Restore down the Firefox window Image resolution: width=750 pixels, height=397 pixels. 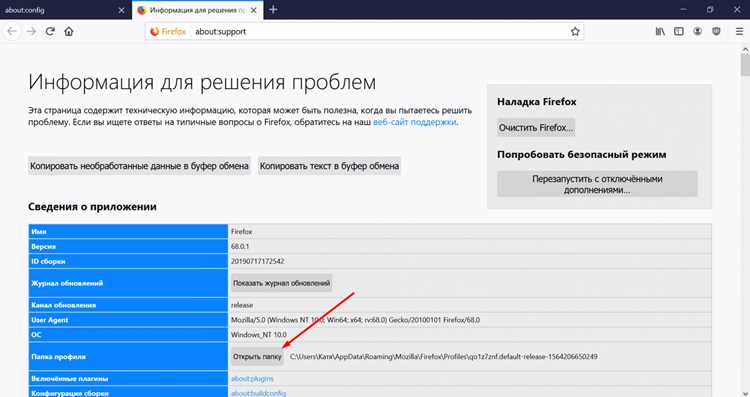[710, 10]
